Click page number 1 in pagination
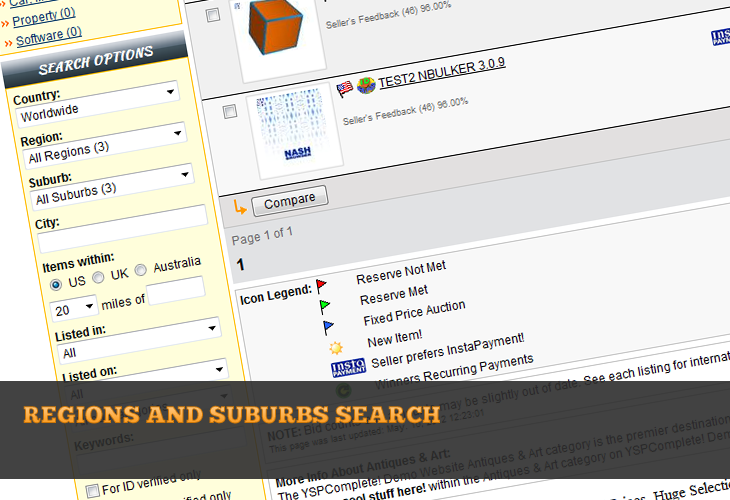 240,265
